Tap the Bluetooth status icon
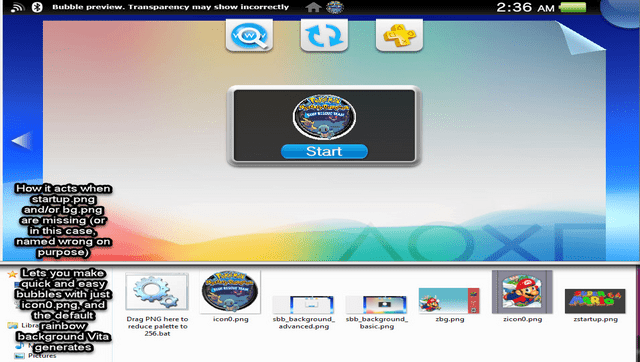The height and width of the screenshot is (362, 640). point(37,7)
